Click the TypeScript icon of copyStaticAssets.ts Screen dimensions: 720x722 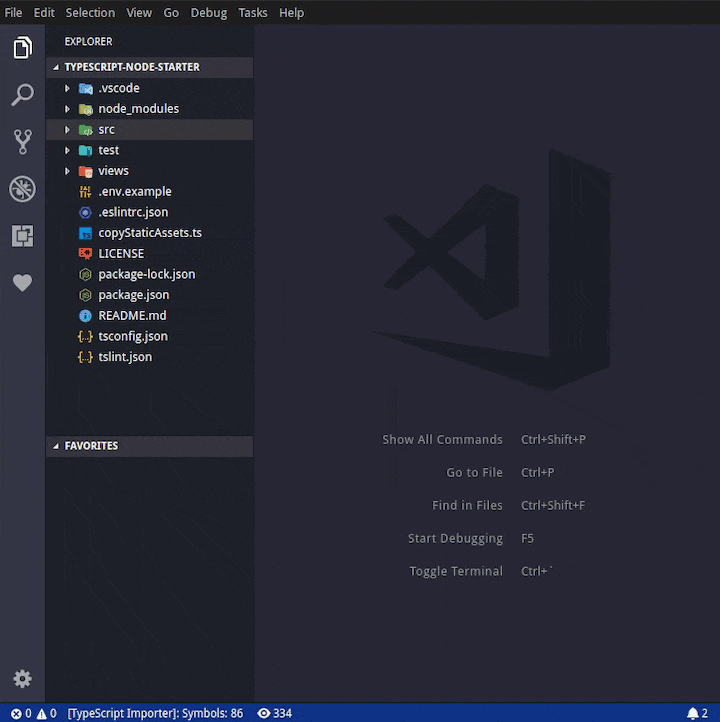click(85, 233)
